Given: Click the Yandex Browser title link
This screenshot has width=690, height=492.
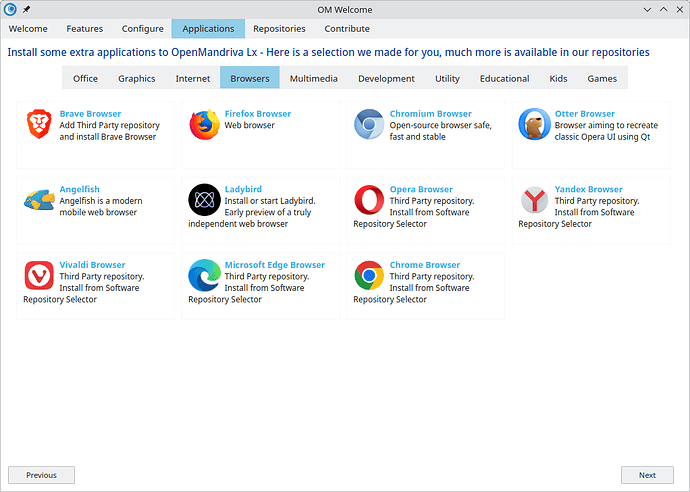Looking at the screenshot, I should point(588,189).
